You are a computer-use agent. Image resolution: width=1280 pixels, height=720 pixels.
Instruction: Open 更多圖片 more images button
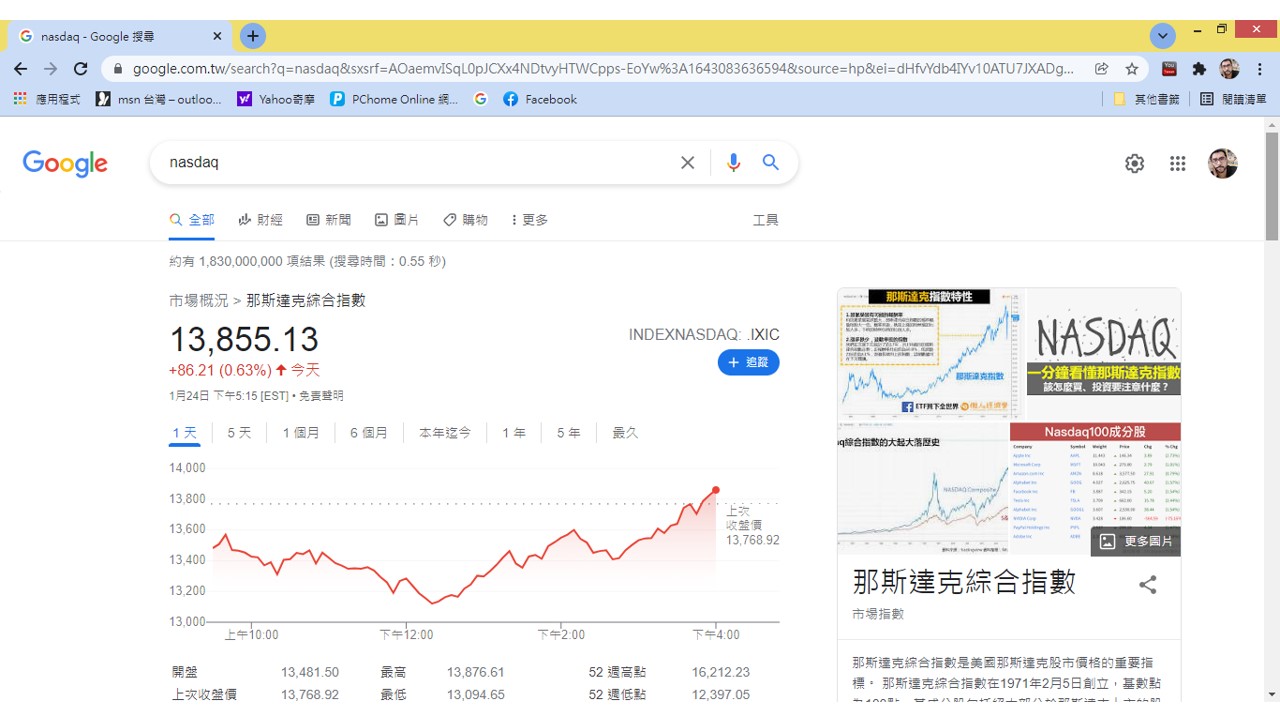[1135, 541]
